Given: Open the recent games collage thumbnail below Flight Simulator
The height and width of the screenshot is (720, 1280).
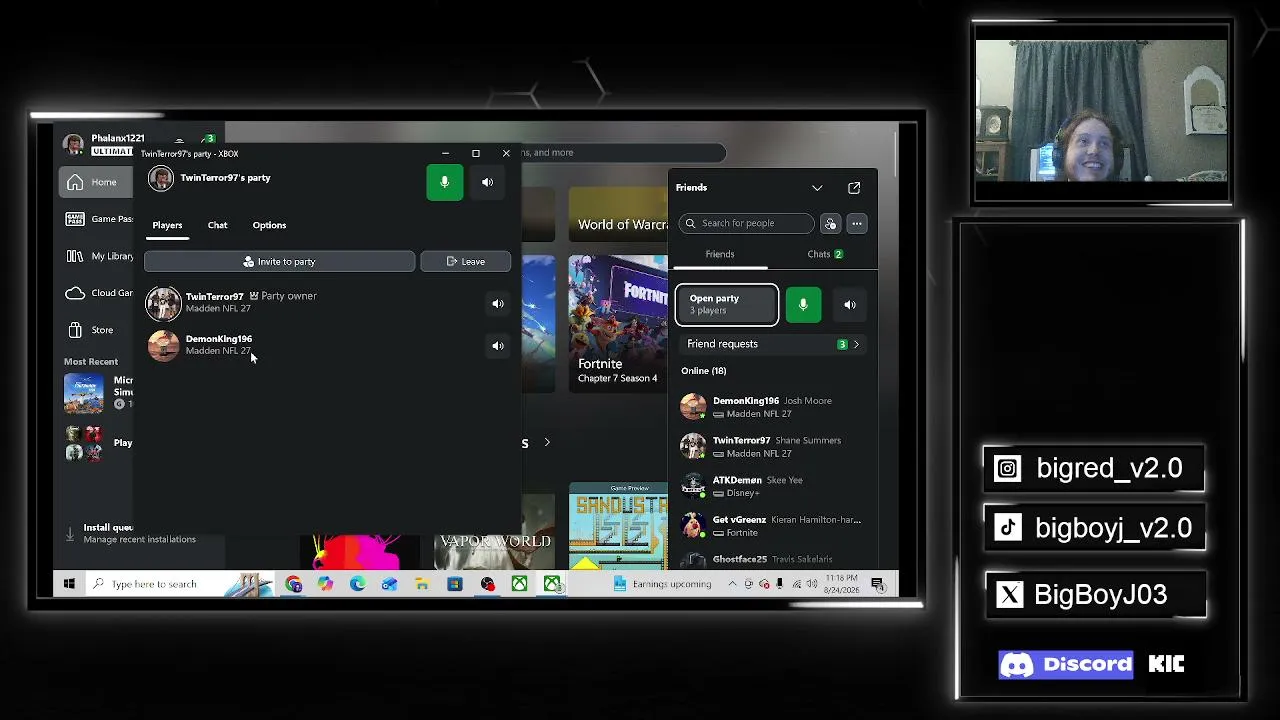Looking at the screenshot, I should click(x=83, y=443).
